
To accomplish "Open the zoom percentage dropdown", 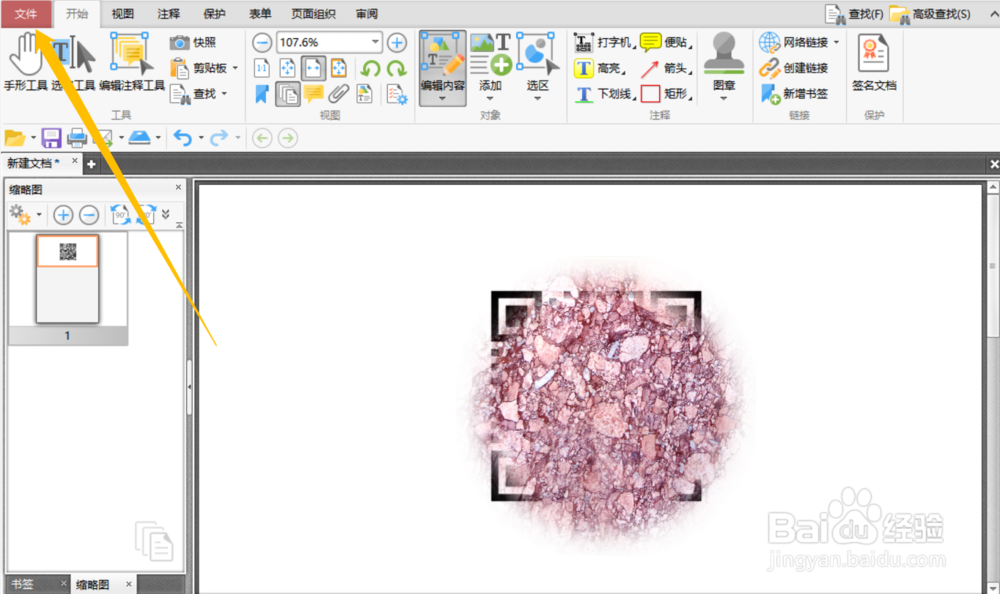I will pos(375,43).
